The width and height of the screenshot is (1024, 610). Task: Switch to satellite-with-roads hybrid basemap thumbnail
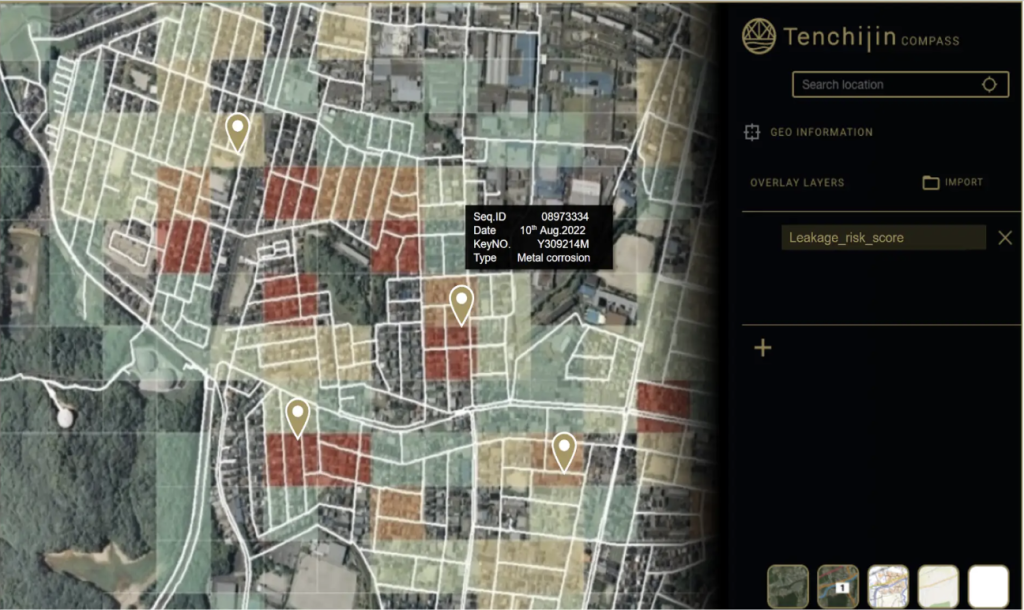point(838,586)
